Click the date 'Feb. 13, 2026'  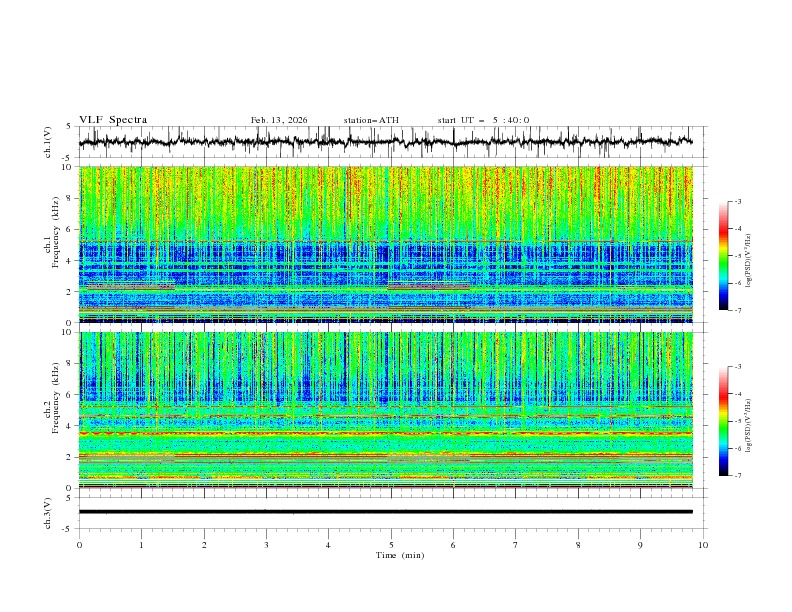[x=279, y=120]
